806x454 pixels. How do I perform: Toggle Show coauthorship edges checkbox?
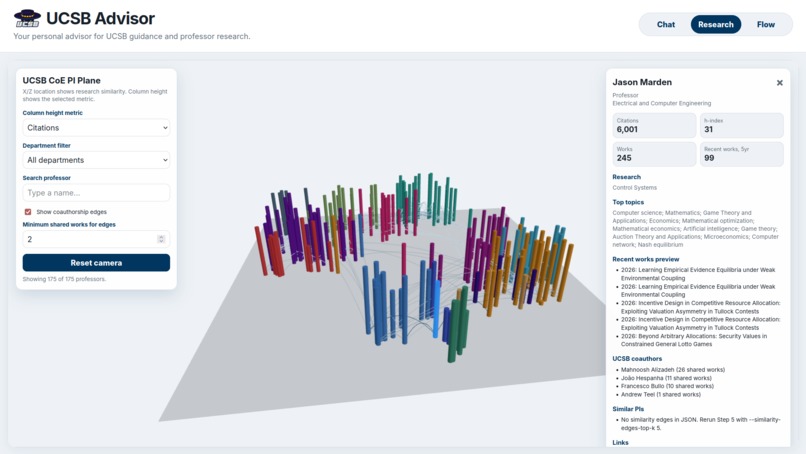pos(28,212)
